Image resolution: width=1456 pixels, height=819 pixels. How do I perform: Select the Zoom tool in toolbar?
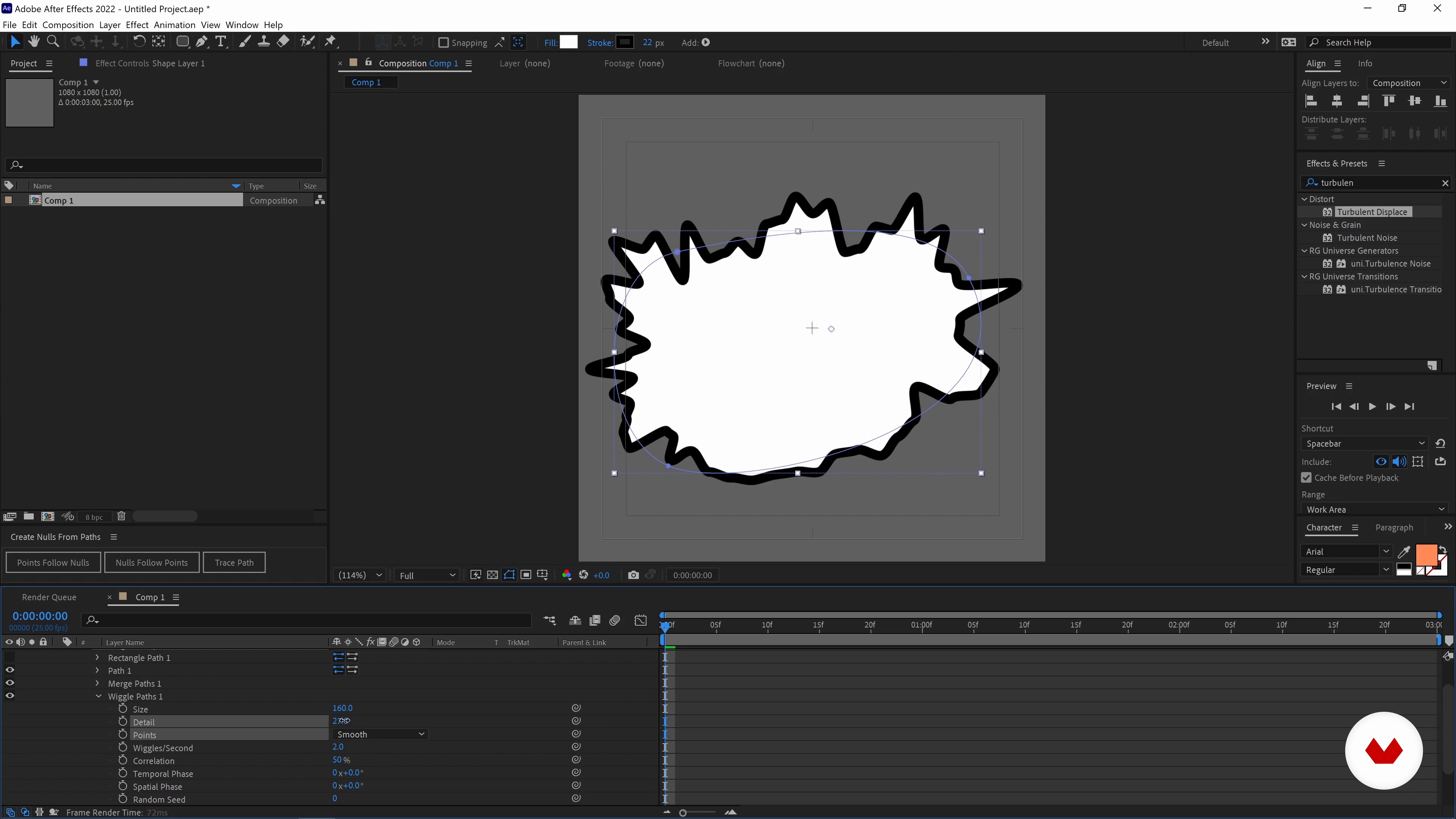pyautogui.click(x=53, y=41)
